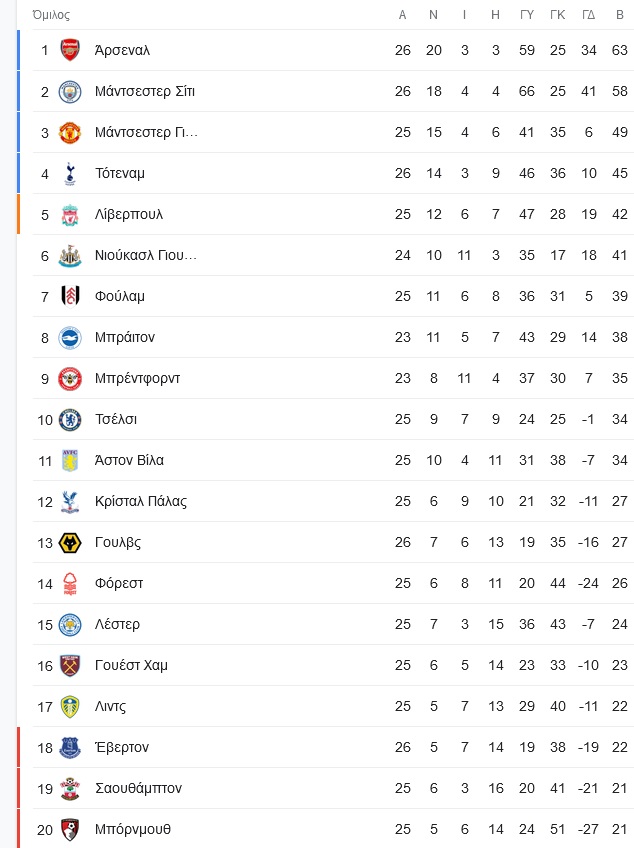Open the Κρίσταλ Πάλας team row
The width and height of the screenshot is (634, 848).
(333, 501)
